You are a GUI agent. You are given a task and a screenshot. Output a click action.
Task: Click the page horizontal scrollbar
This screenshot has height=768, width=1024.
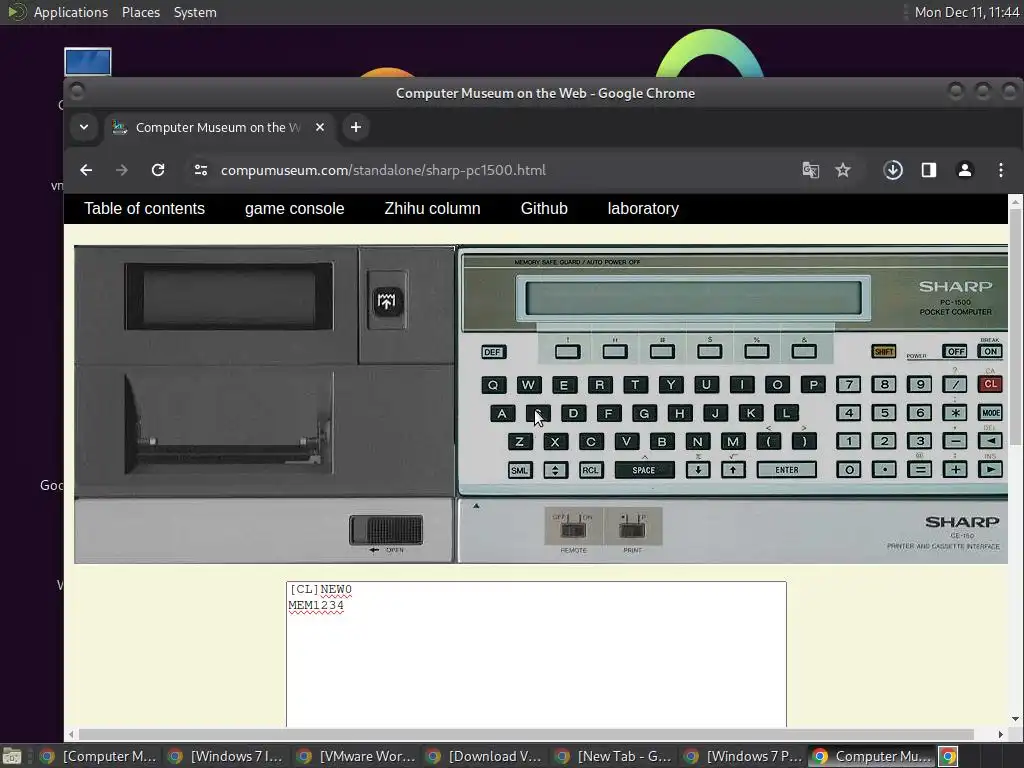point(526,734)
